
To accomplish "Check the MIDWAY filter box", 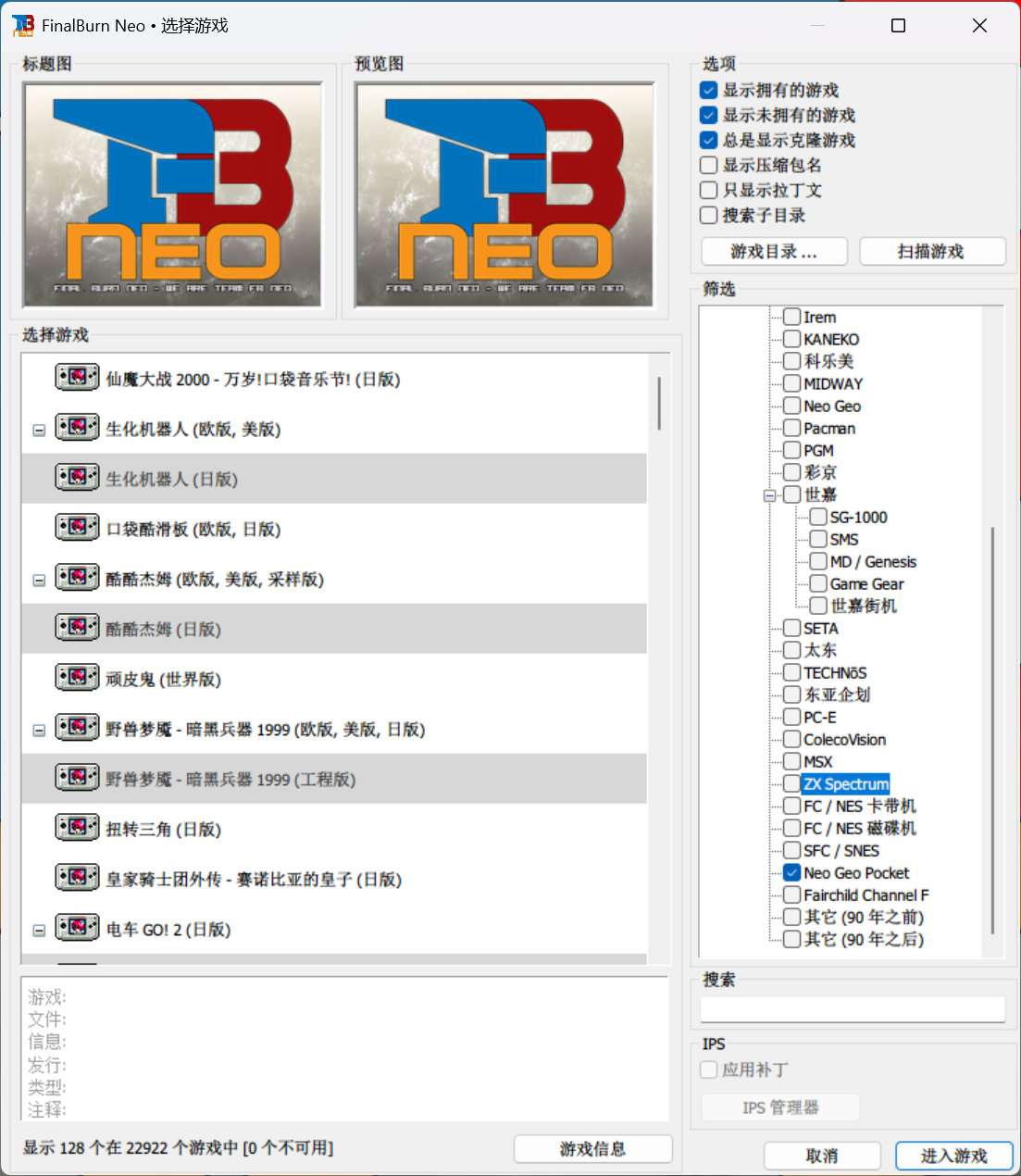I will tap(792, 383).
